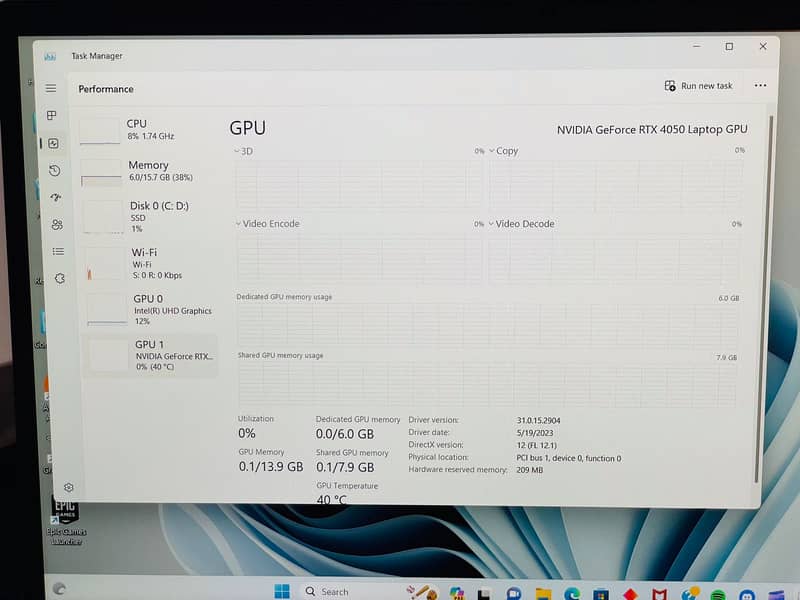Select GPU 1 NVIDIA GeForce RTX entry
Screen dimensions: 800x600
click(x=151, y=355)
